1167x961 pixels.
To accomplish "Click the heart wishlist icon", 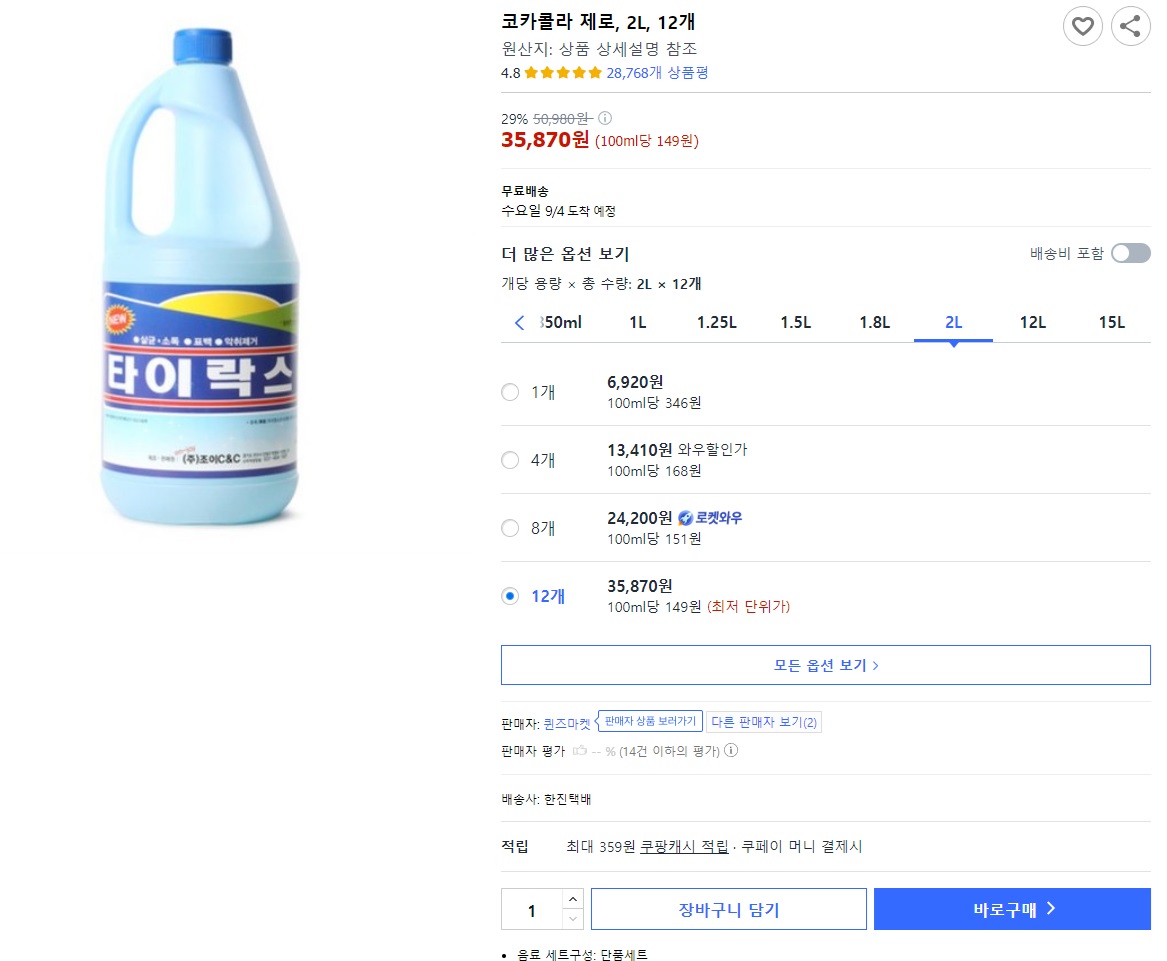I will point(1082,26).
